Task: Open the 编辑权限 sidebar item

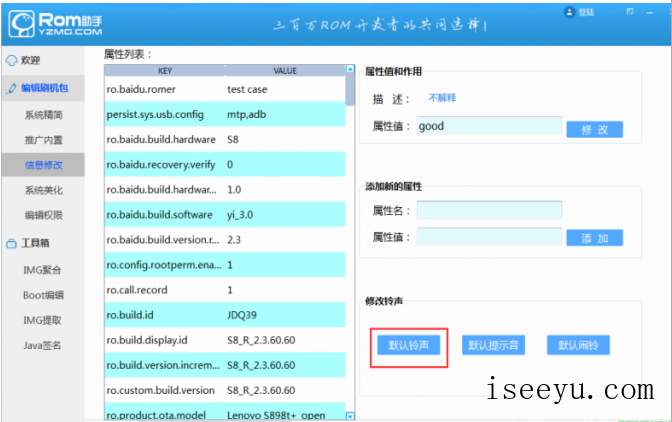Action: (43, 215)
